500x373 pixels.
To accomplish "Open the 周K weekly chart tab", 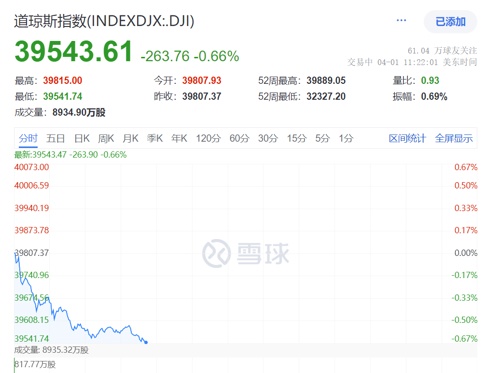I will [106, 138].
